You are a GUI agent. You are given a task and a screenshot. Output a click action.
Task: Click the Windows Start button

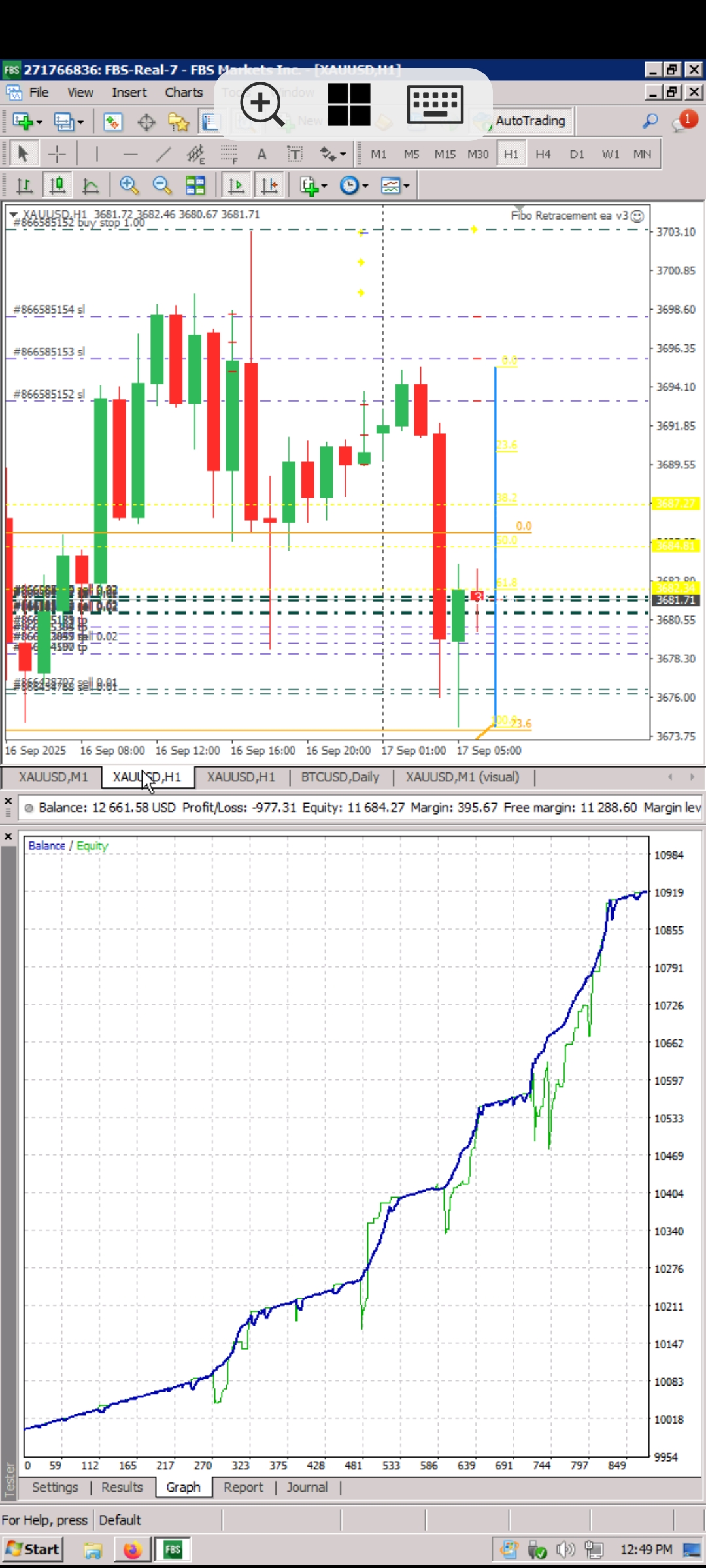[33, 1550]
